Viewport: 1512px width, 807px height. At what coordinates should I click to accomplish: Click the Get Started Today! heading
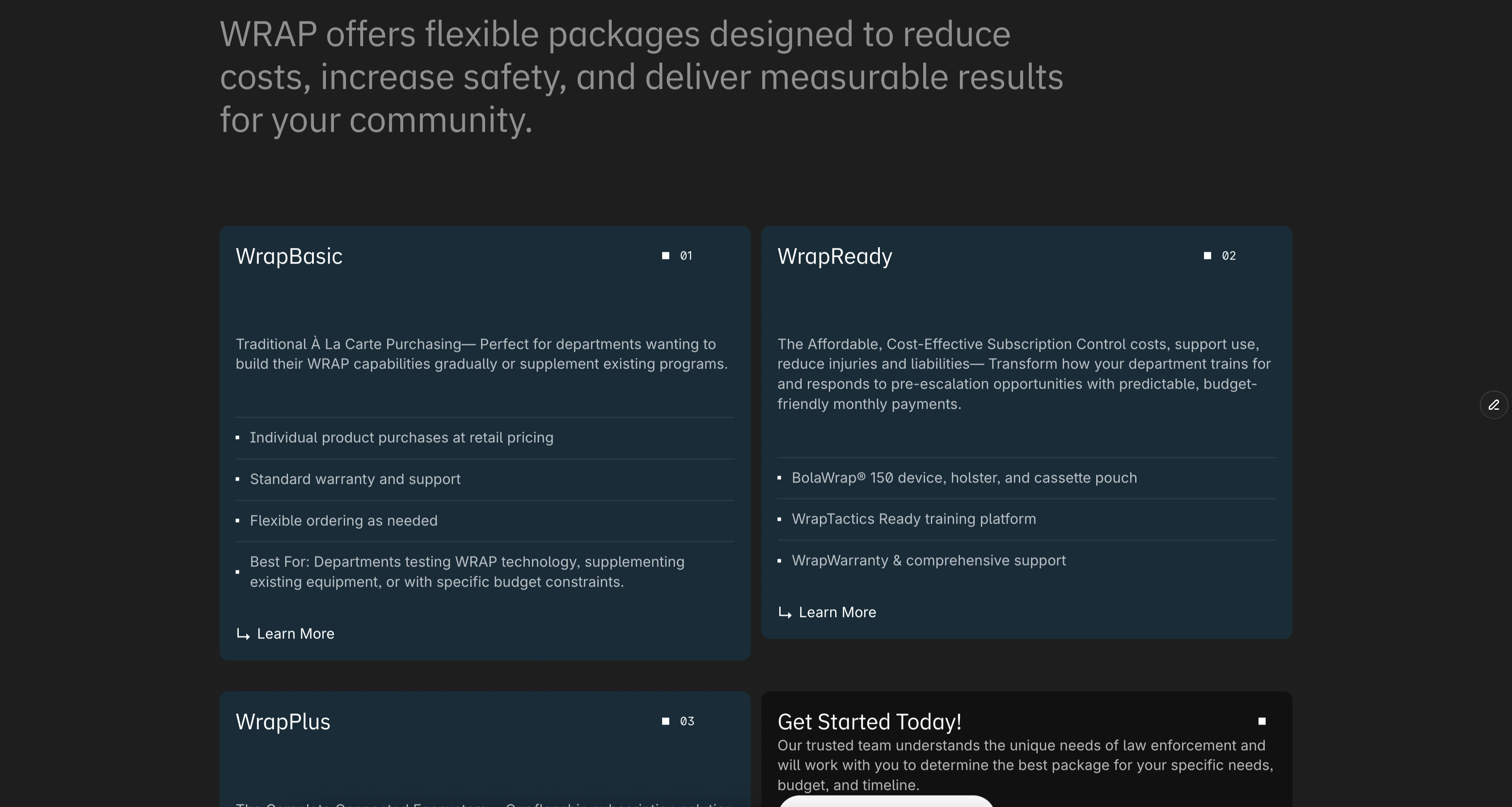coord(869,722)
